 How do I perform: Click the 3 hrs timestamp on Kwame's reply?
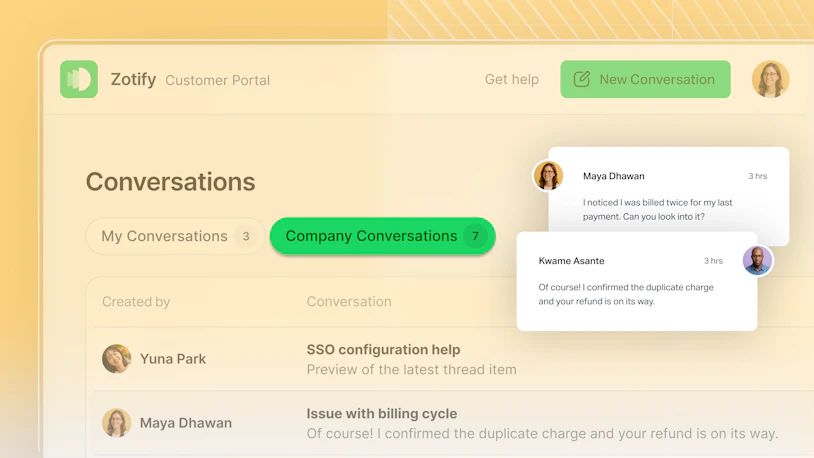pyautogui.click(x=713, y=261)
